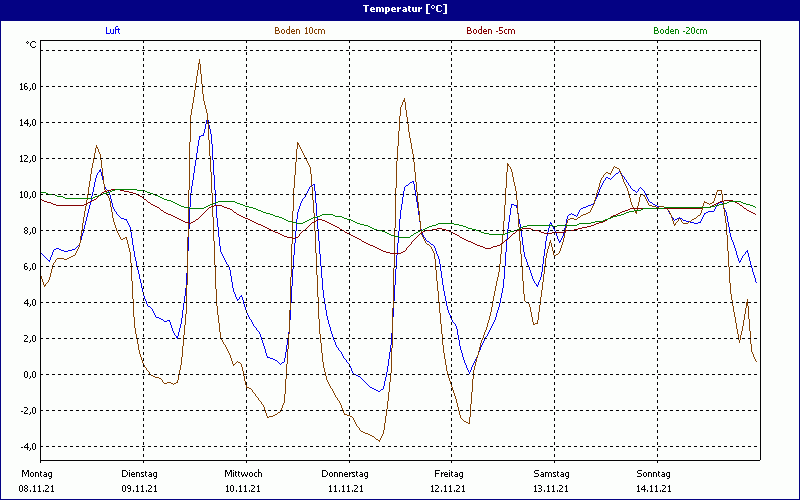Click the date 14.11.21
This screenshot has width=800, height=500.
tap(654, 489)
